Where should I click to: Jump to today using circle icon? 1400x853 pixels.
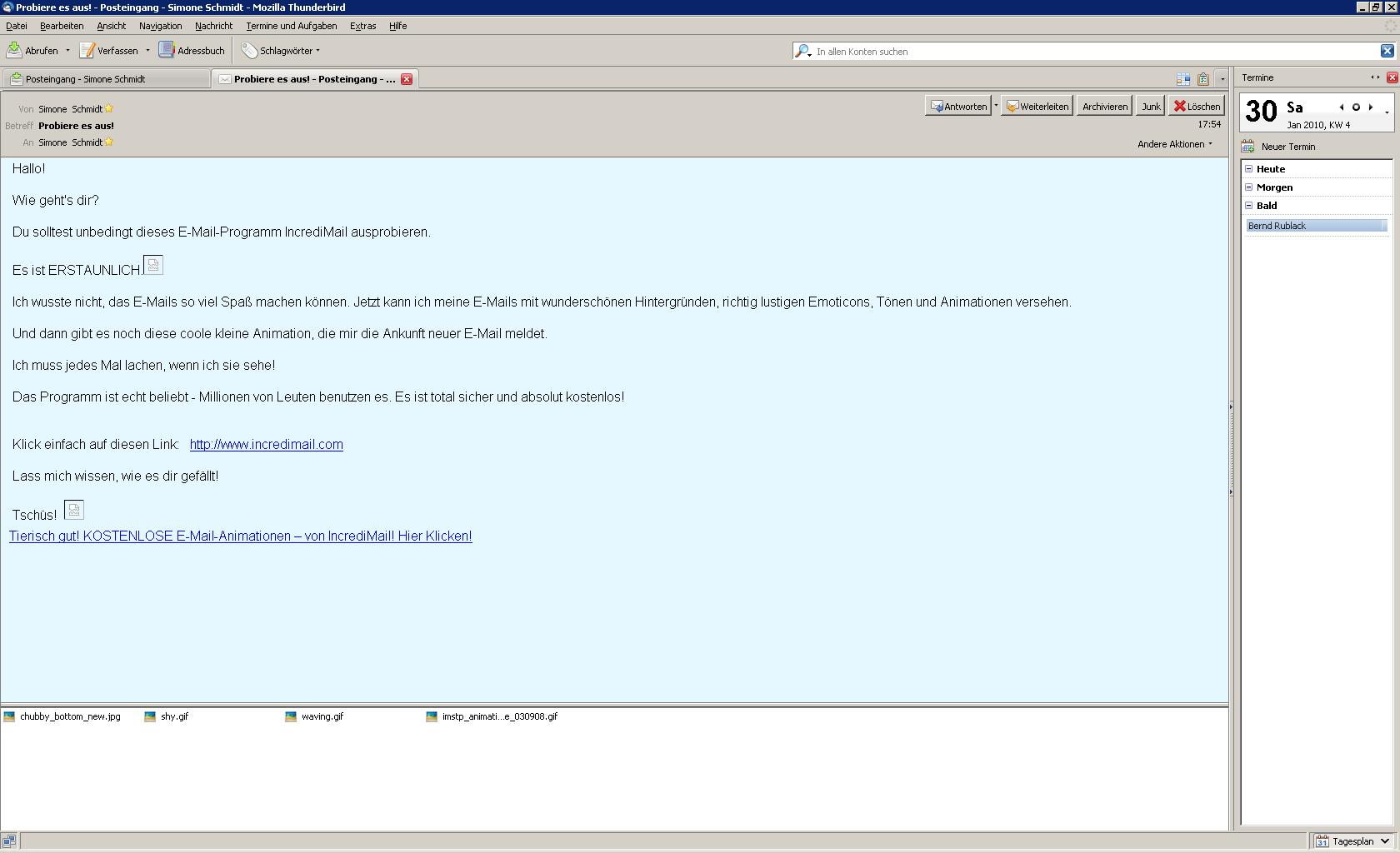point(1356,107)
